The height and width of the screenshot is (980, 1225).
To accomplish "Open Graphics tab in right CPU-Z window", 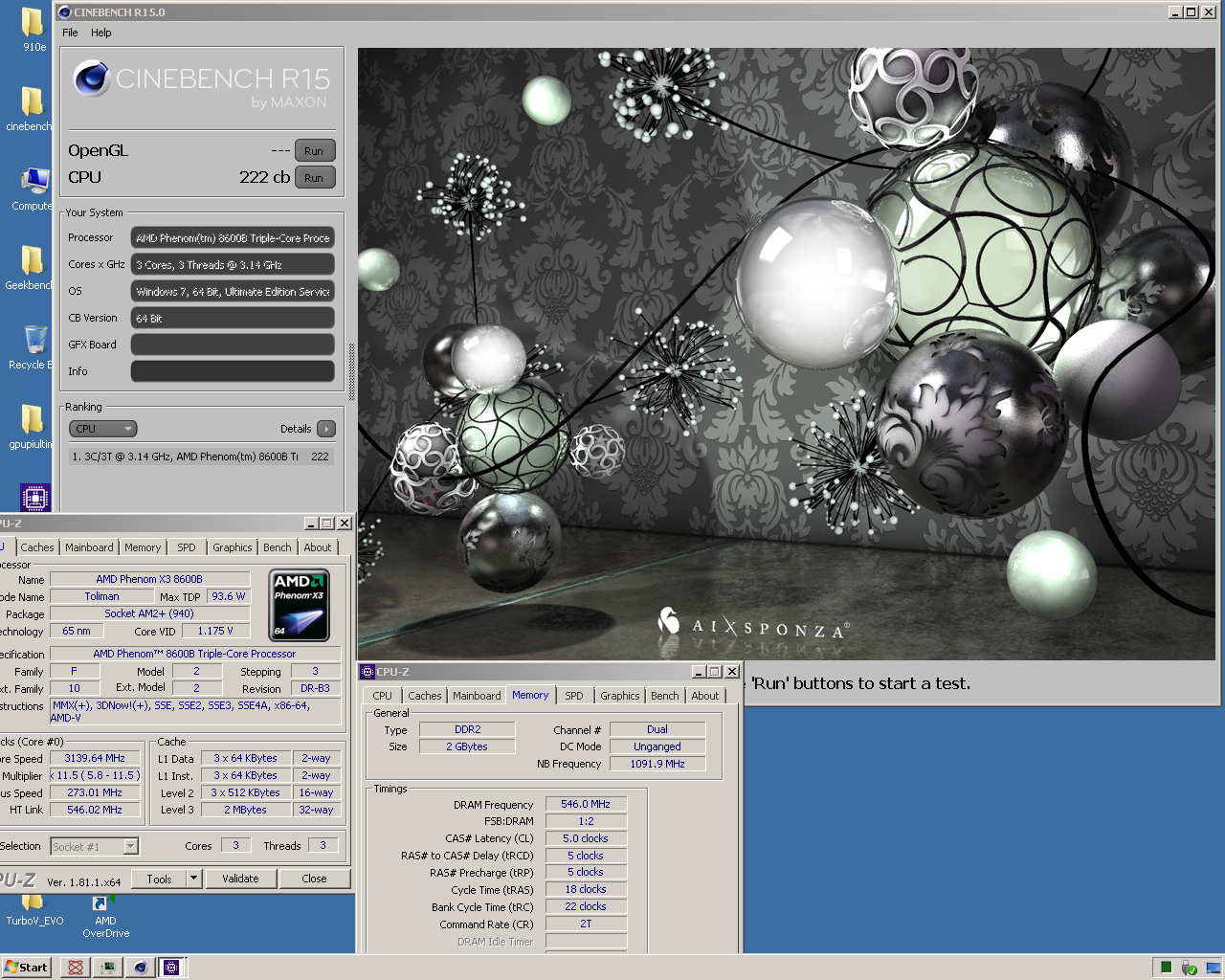I will (620, 696).
